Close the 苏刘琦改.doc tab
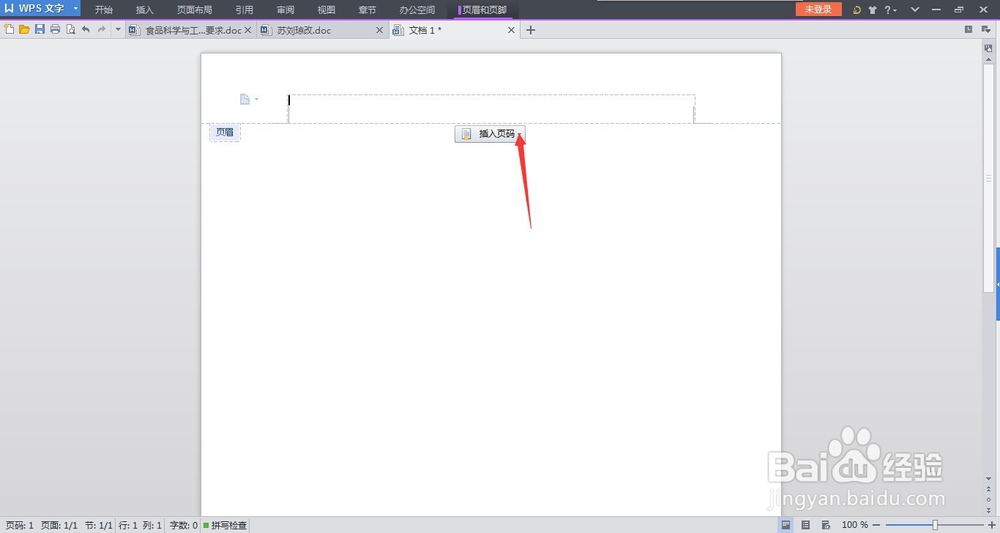Viewport: 1000px width, 533px height. [379, 30]
